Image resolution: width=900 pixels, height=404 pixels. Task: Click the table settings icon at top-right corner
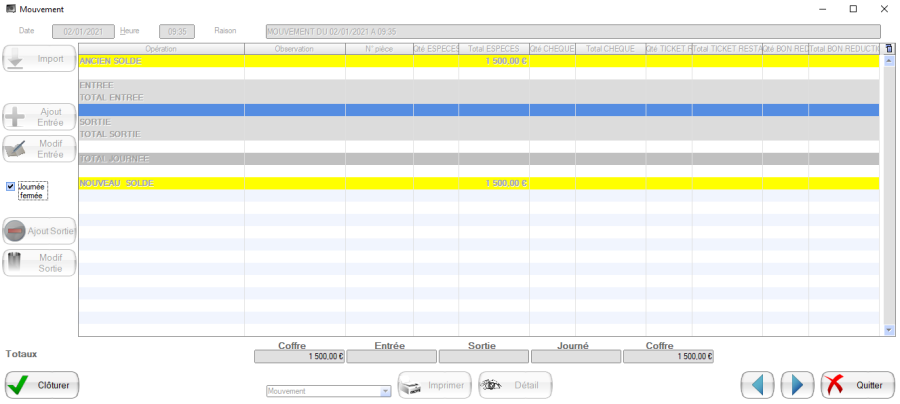(x=889, y=48)
